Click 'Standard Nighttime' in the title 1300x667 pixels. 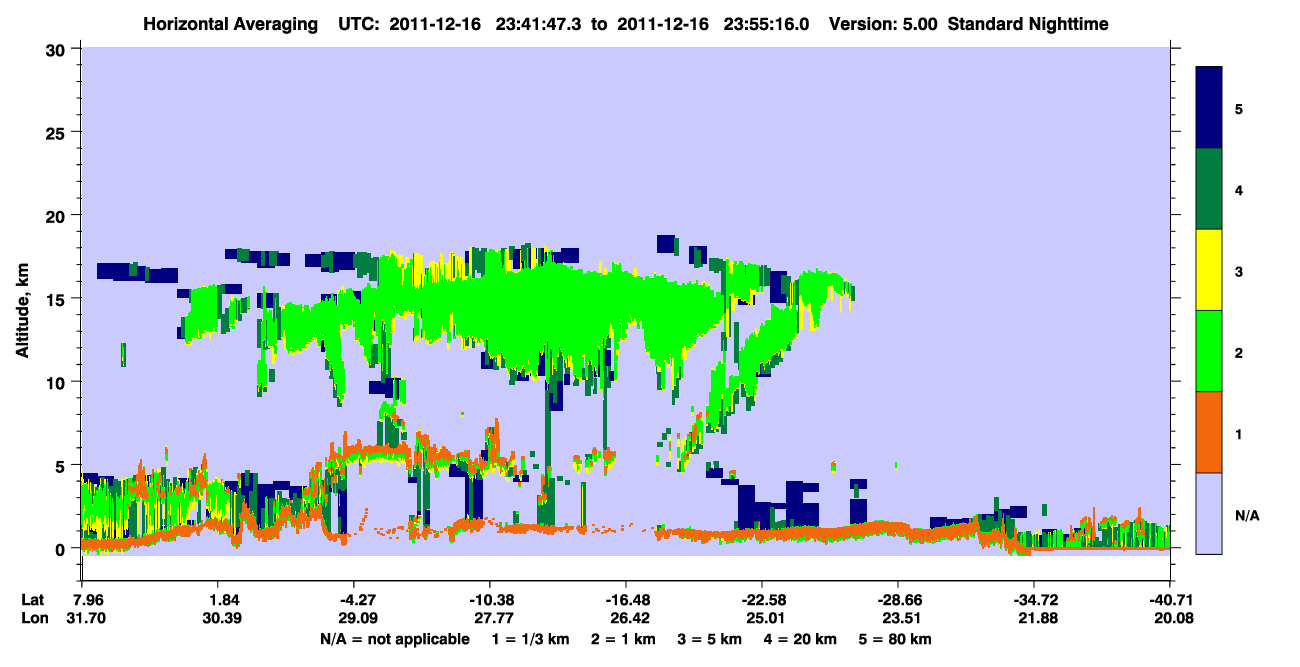(x=1030, y=24)
